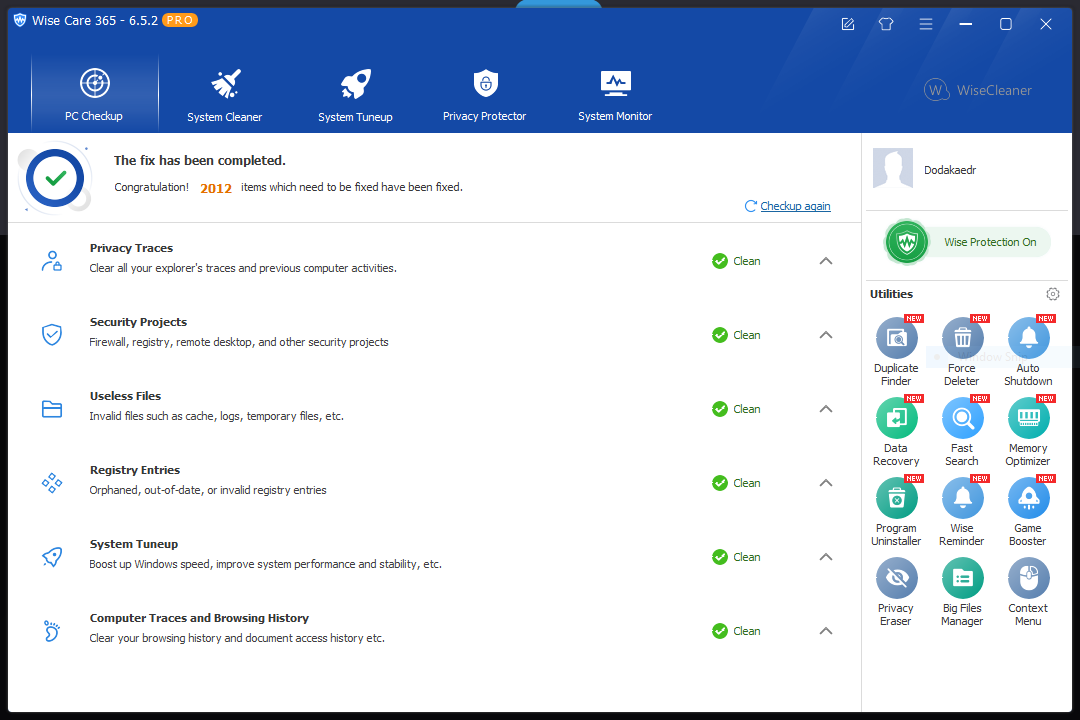
Task: Open the System Monitor tab
Action: click(x=615, y=94)
